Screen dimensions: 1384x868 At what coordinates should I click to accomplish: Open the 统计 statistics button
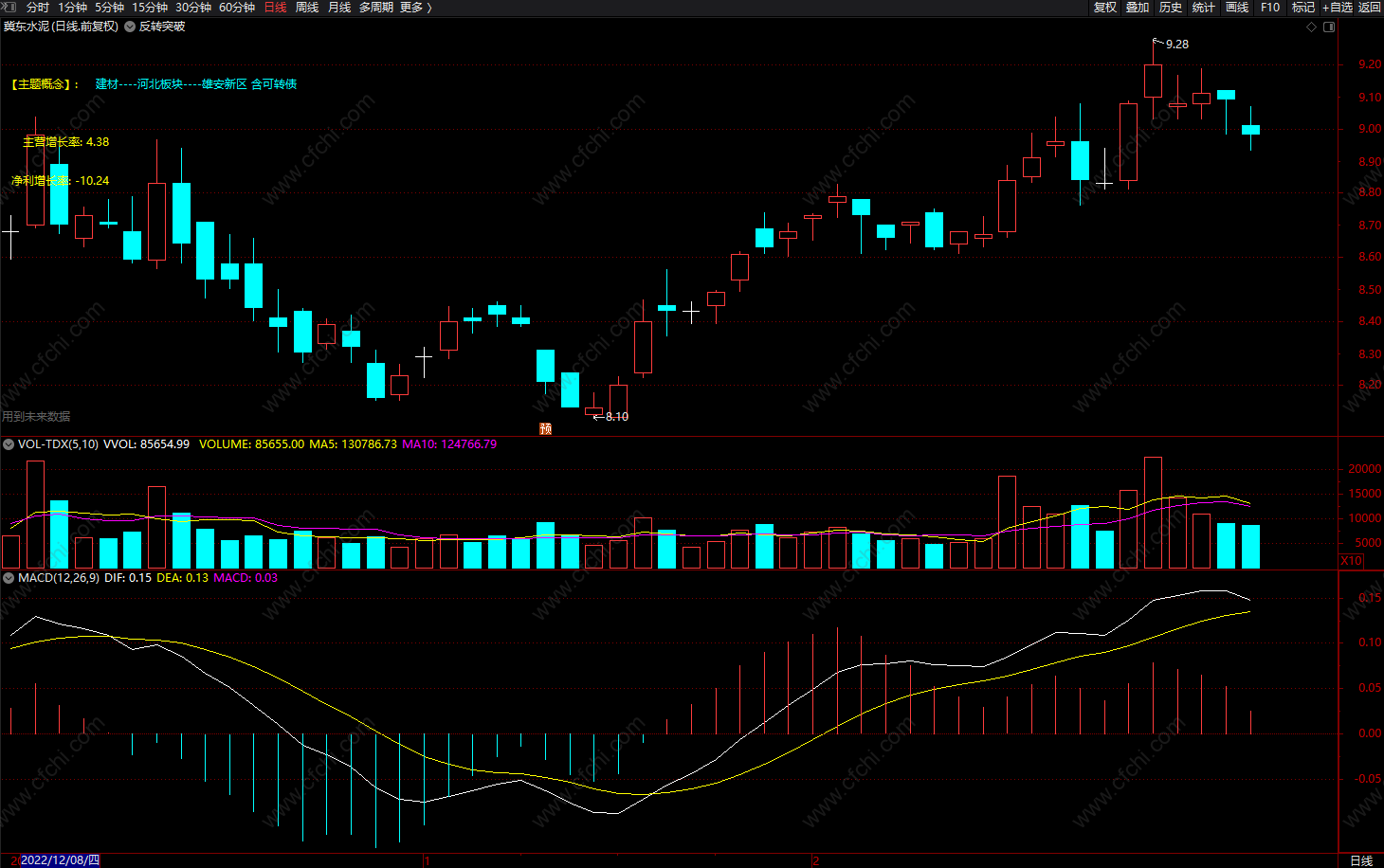pyautogui.click(x=1204, y=8)
